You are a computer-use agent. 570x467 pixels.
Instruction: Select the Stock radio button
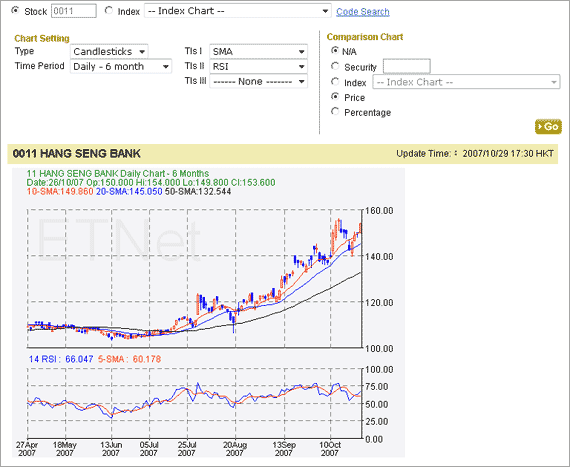click(x=15, y=11)
